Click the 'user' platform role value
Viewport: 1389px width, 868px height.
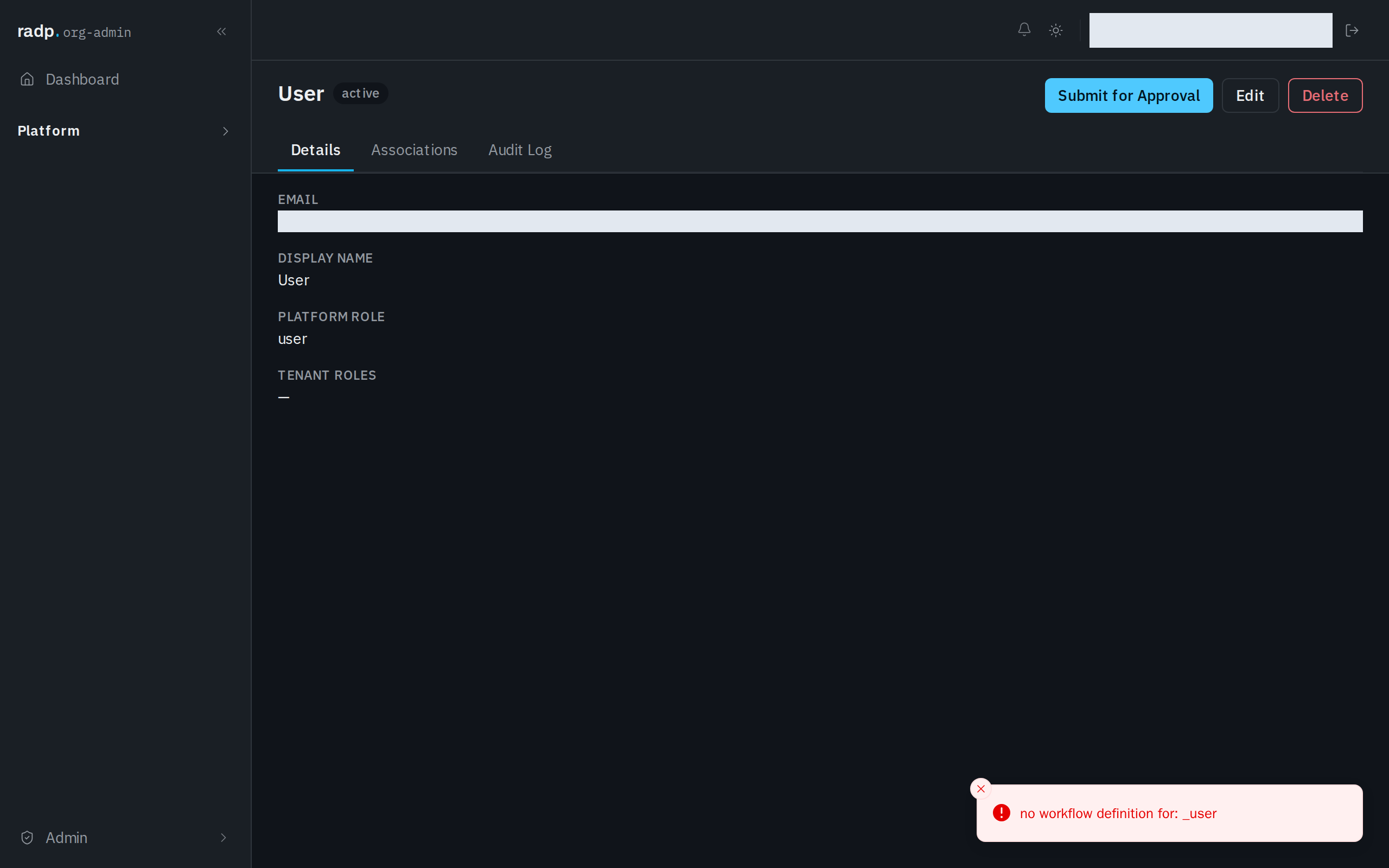point(292,339)
